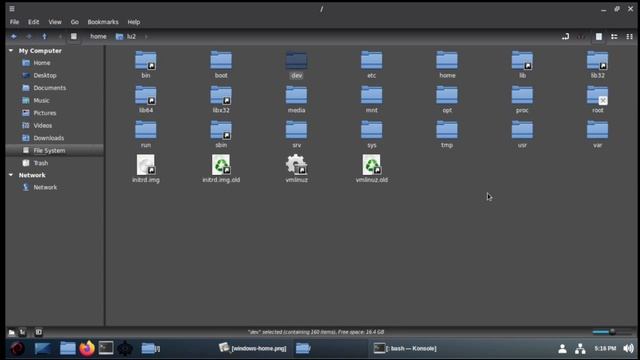Select File System in the sidebar
Image resolution: width=640 pixels, height=360 pixels.
coord(55,150)
